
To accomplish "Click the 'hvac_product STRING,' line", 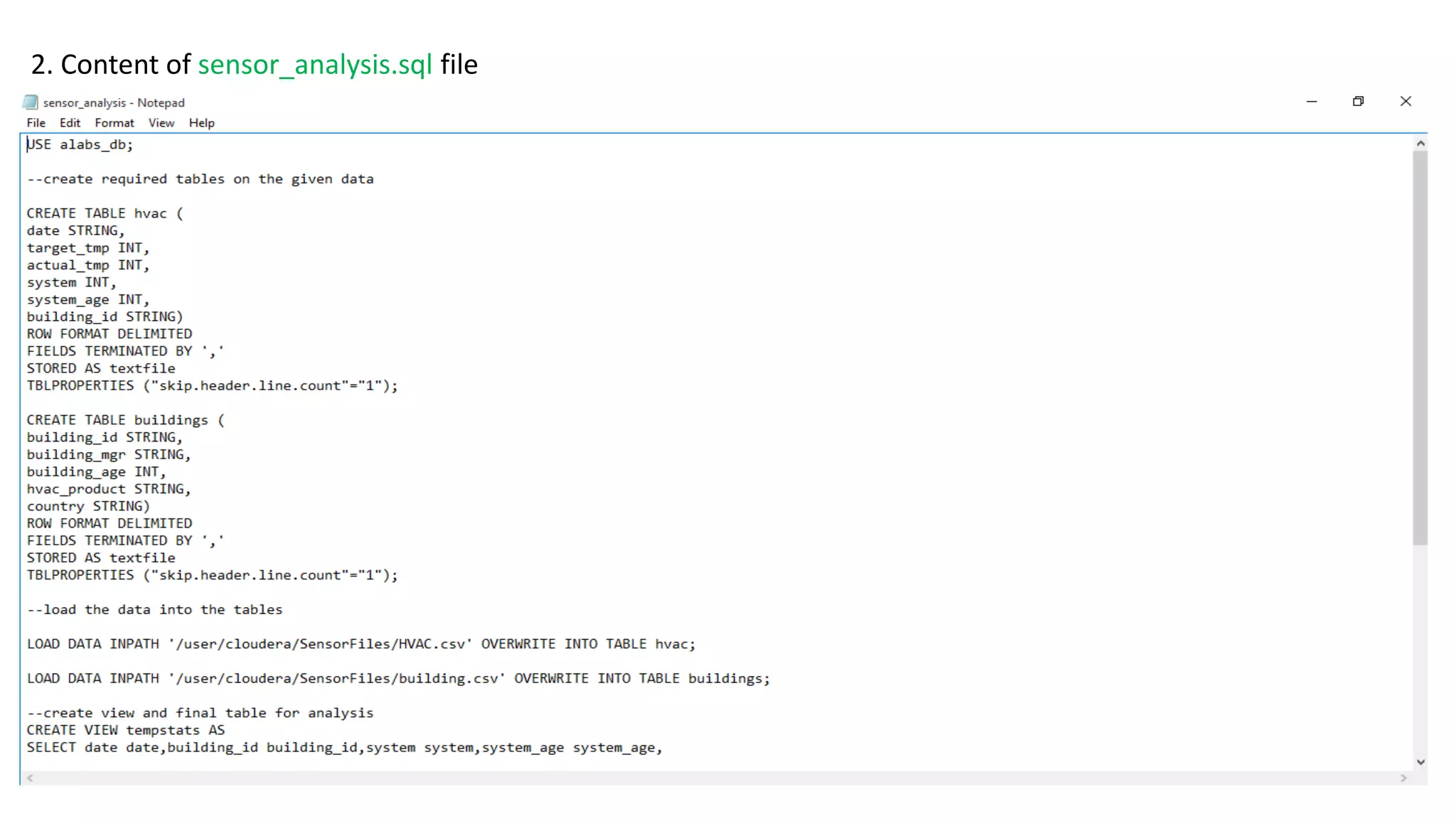I will 109,489.
